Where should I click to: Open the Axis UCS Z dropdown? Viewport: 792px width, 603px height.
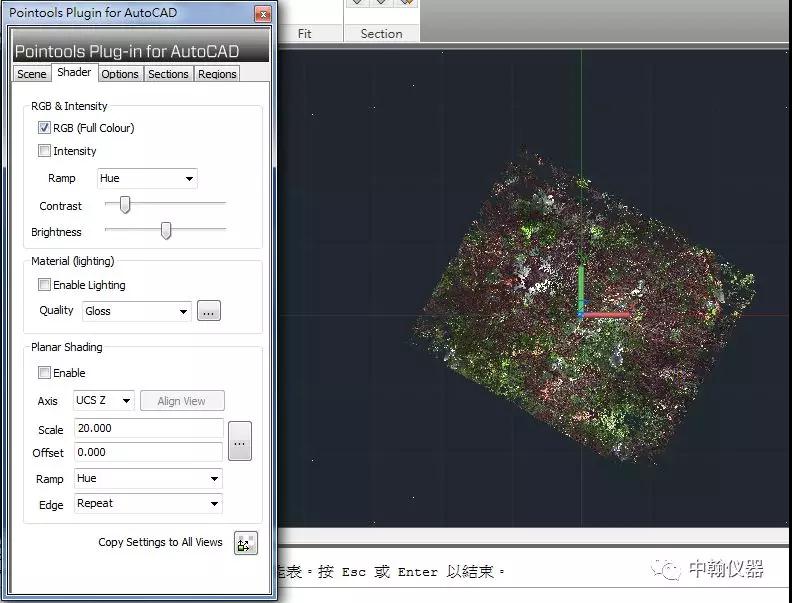point(103,400)
